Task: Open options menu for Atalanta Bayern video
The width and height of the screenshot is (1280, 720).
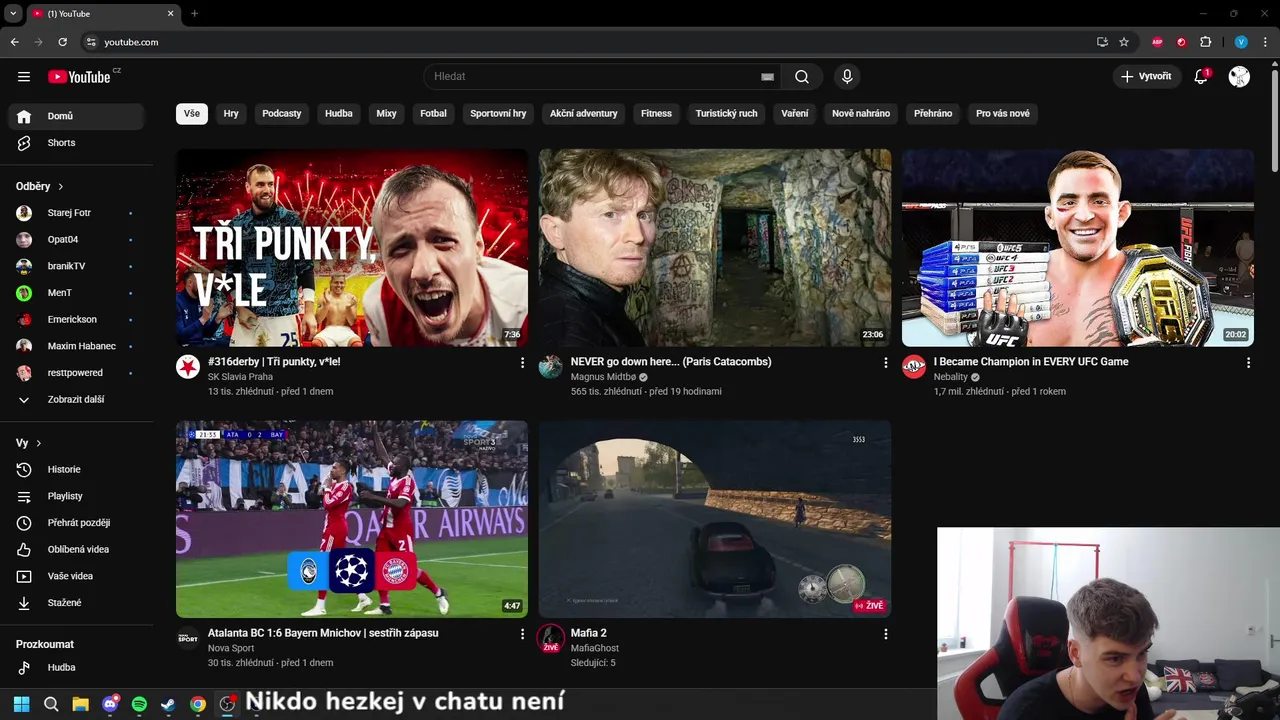Action: 522,634
